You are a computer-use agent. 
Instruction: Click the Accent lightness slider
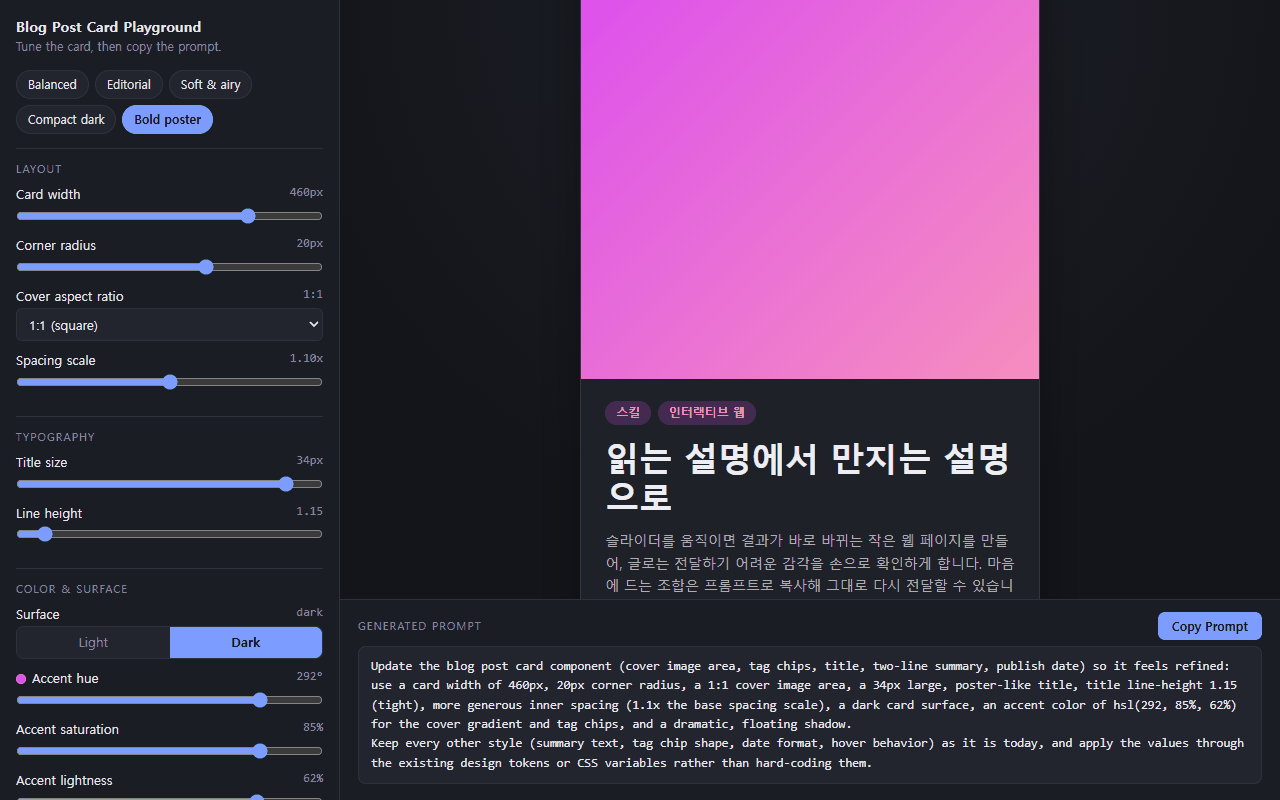pos(169,797)
